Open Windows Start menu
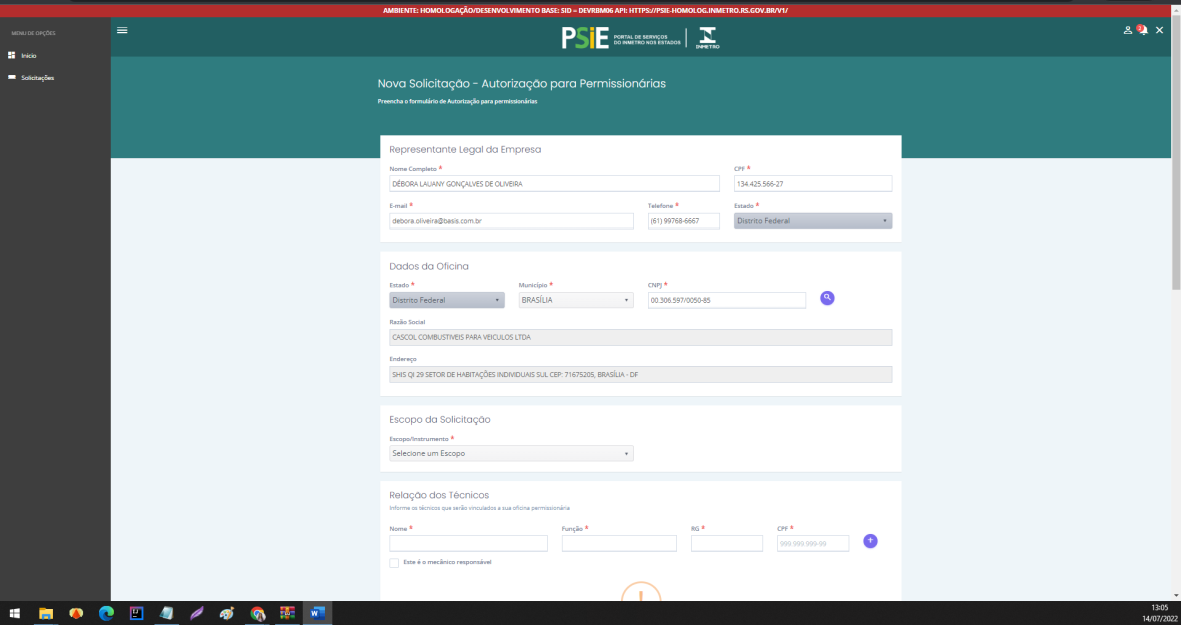 pos(14,613)
